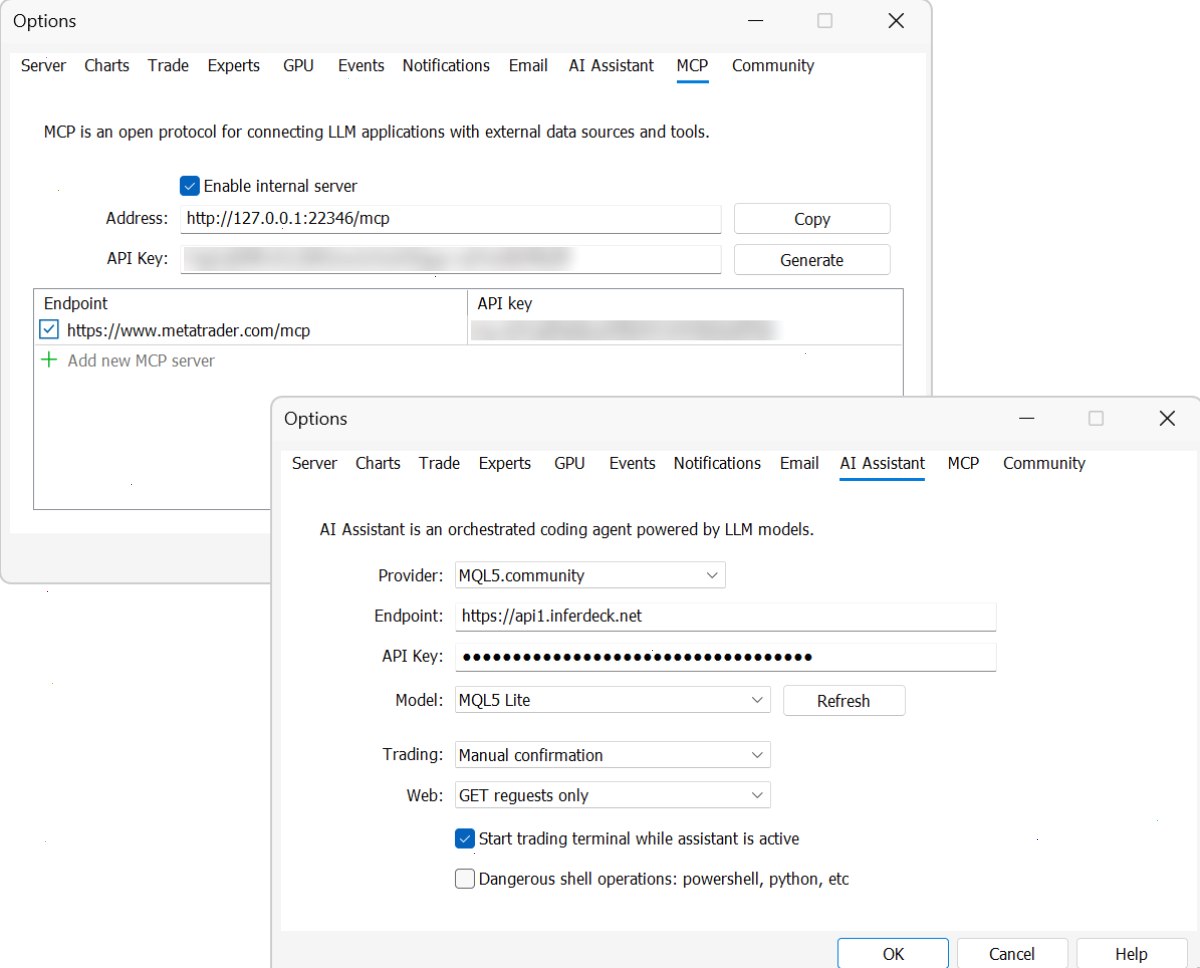Screen dimensions: 1200x968
Task: Uncheck the metatrader.com/mcp endpoint checkbox
Action: pyautogui.click(x=49, y=330)
